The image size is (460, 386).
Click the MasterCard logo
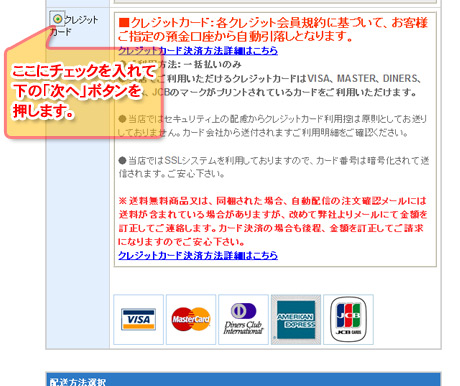(x=191, y=319)
